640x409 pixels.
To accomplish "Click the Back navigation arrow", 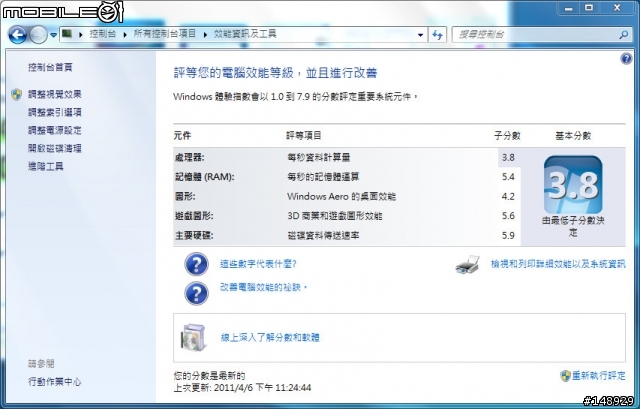I will pos(18,35).
